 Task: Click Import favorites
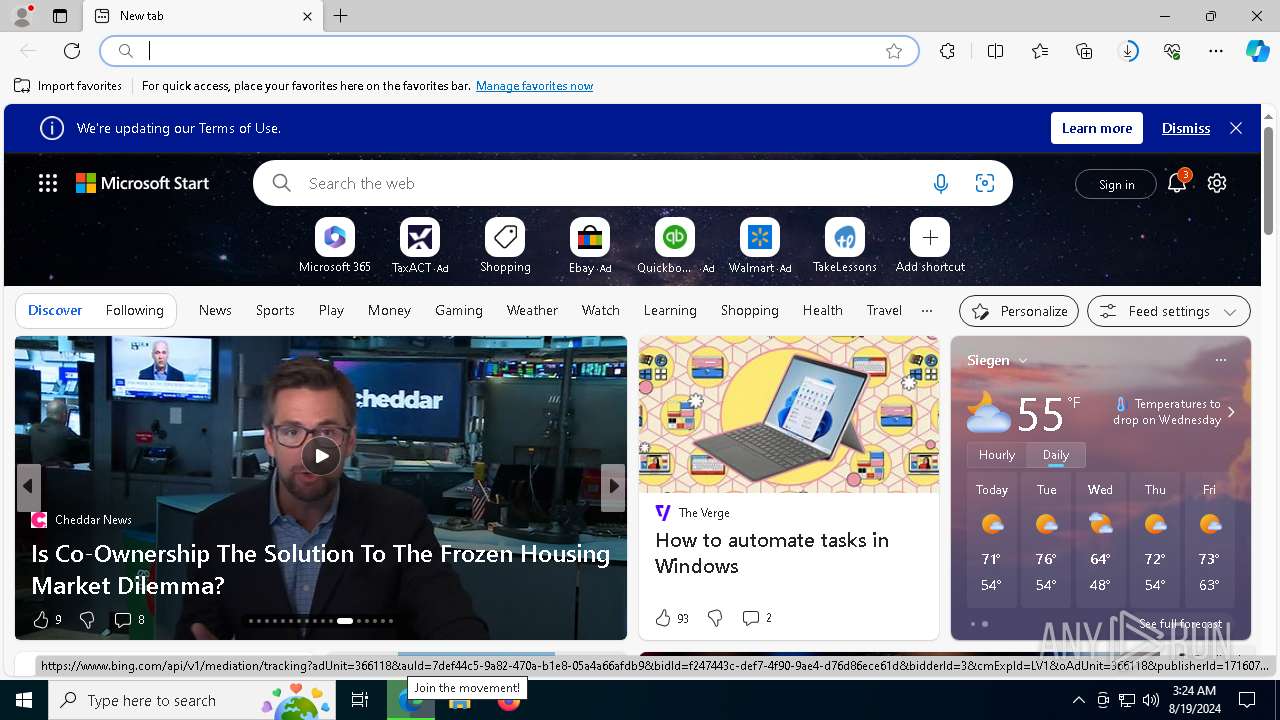68,86
